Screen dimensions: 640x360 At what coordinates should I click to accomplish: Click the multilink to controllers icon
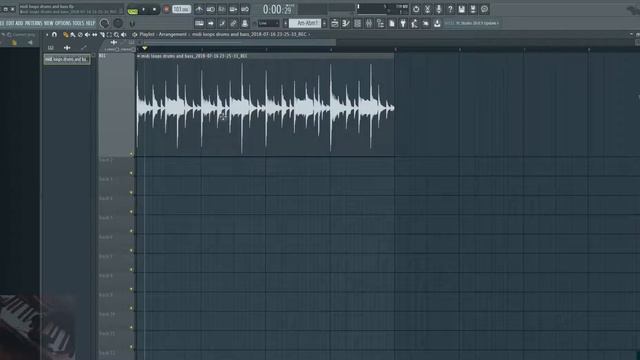pyautogui.click(x=233, y=23)
